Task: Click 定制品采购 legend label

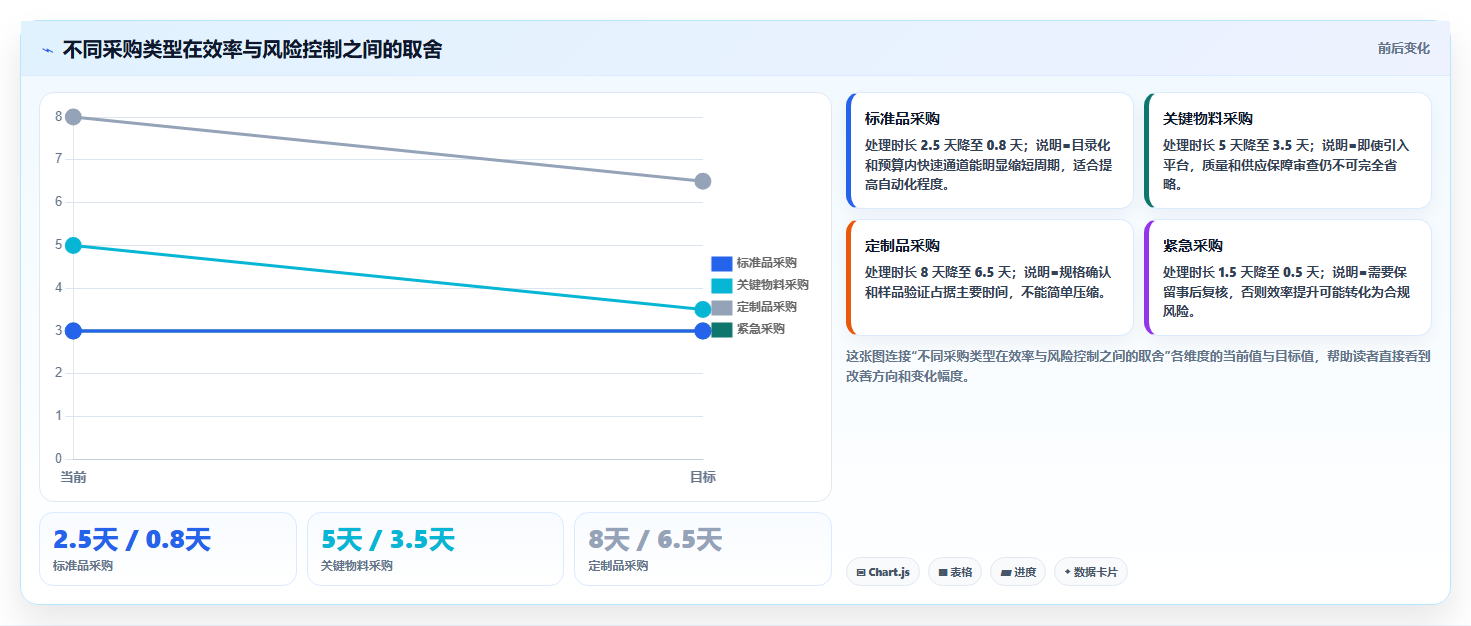Action: click(x=767, y=307)
